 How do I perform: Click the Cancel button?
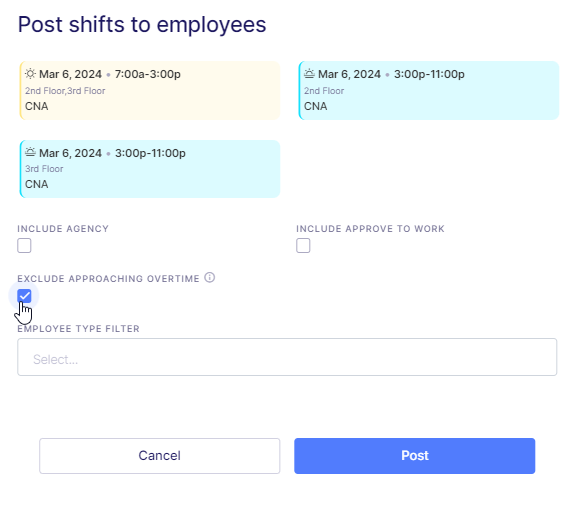[160, 456]
